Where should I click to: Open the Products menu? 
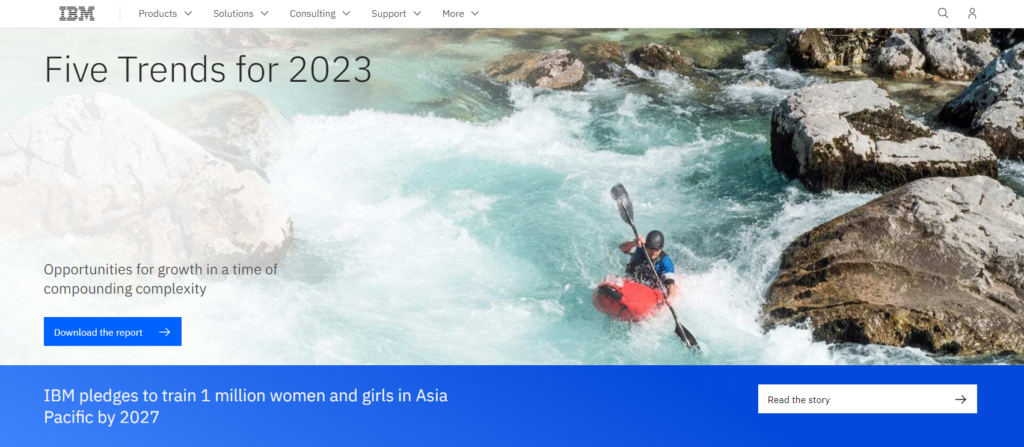pos(165,14)
